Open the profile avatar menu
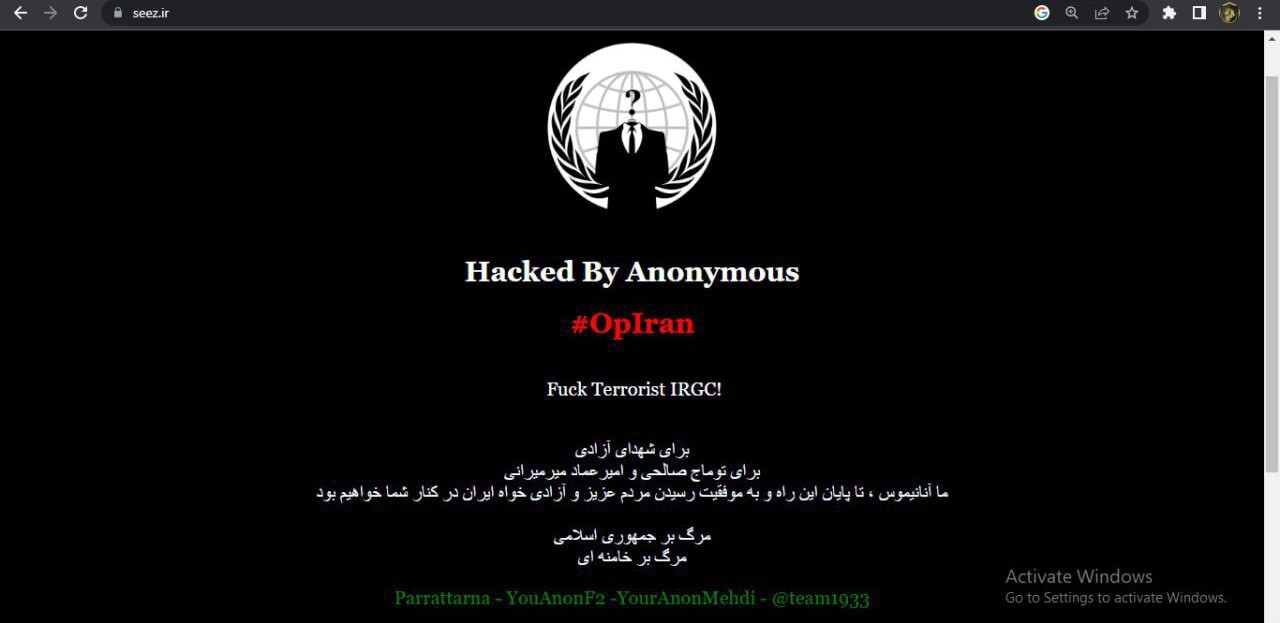This screenshot has height=623, width=1280. pos(1229,13)
